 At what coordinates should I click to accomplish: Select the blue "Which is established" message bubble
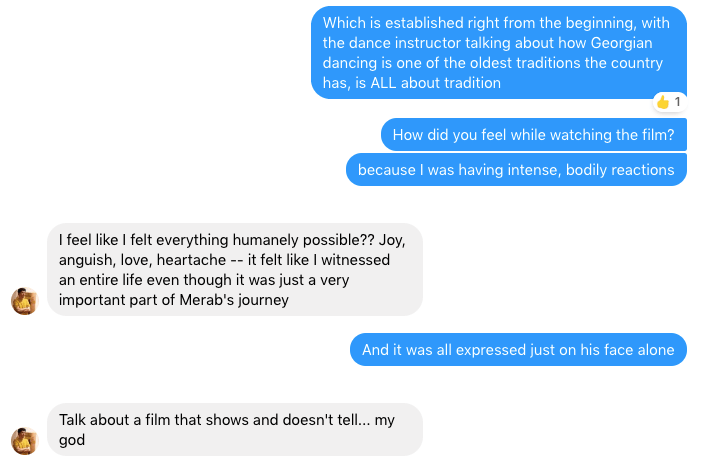(x=498, y=52)
